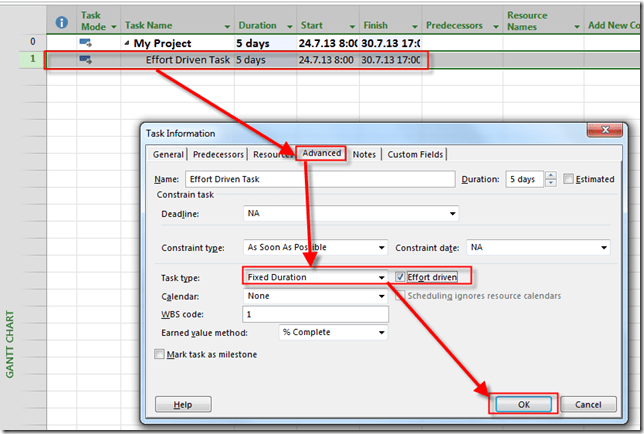
Task: Switch to the Advanced tab
Action: [x=322, y=154]
